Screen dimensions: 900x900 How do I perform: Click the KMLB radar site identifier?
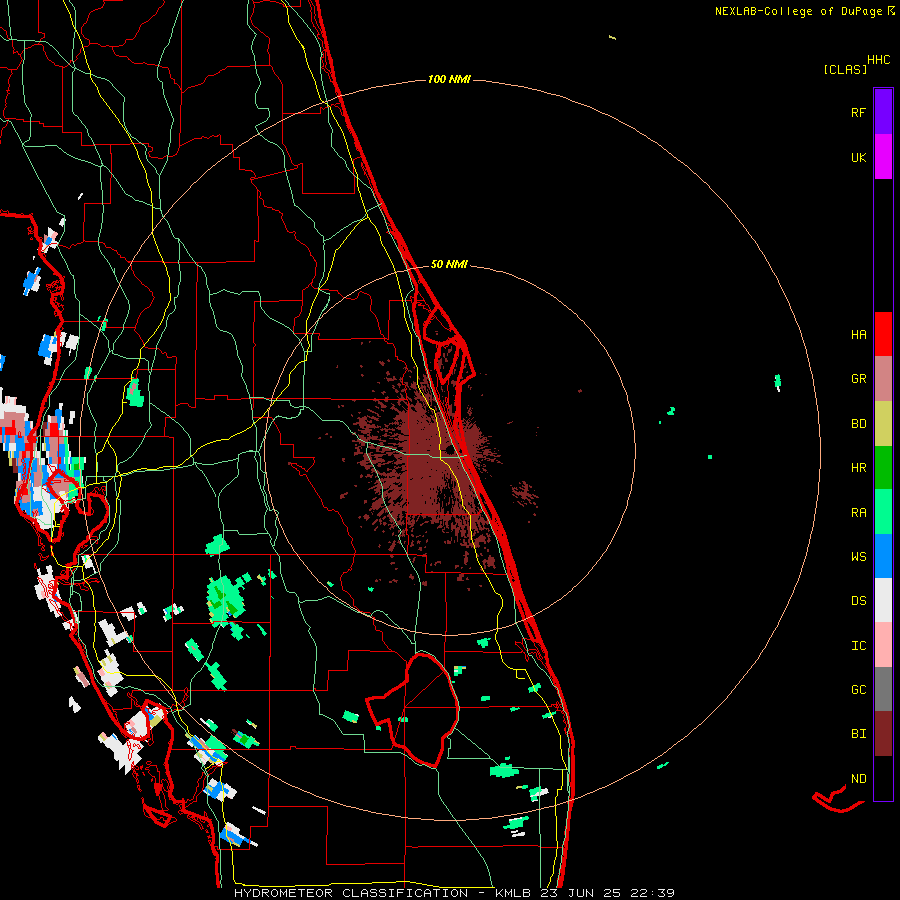pyautogui.click(x=513, y=893)
